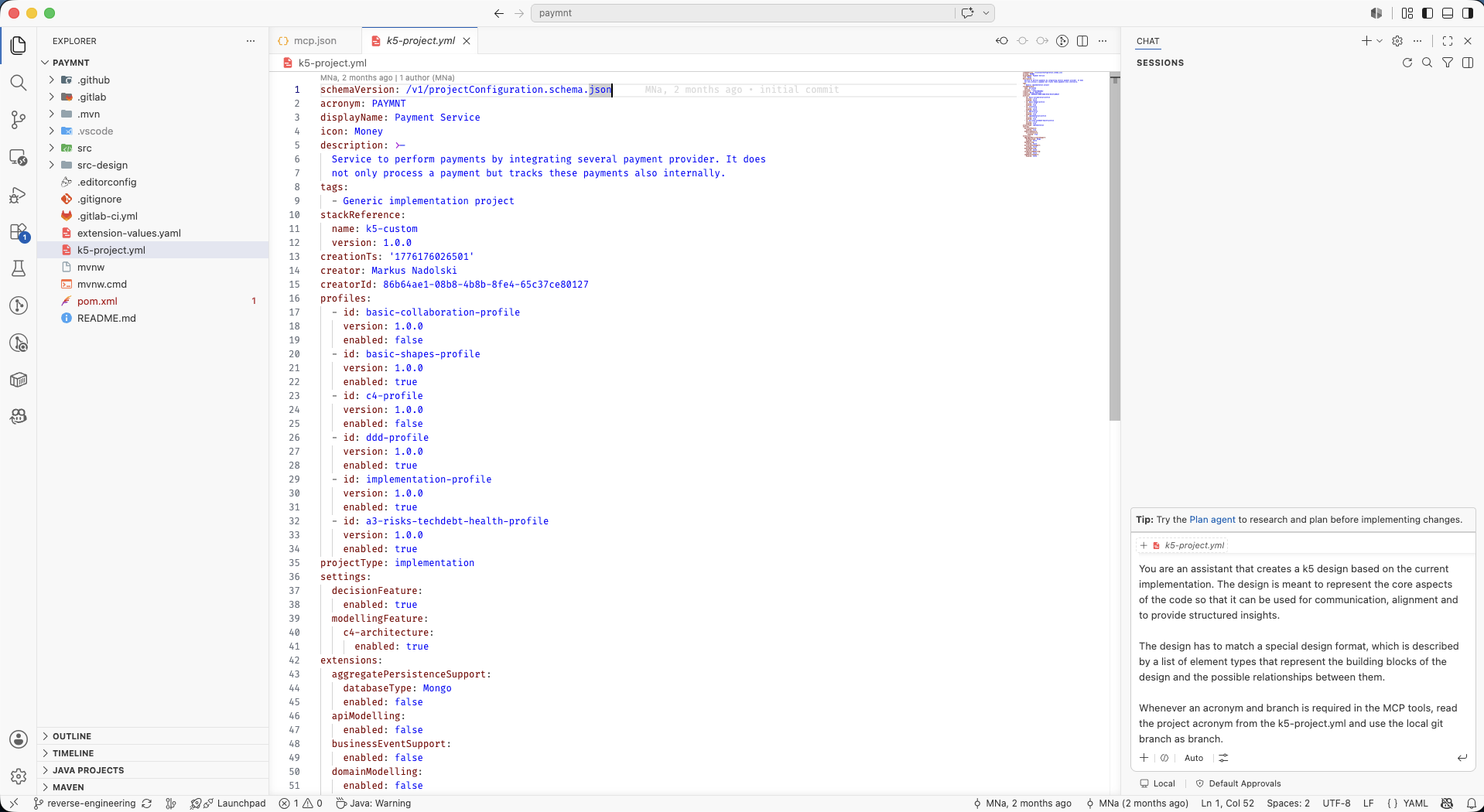
Task: Open the Extensions view with update badge
Action: [x=19, y=232]
